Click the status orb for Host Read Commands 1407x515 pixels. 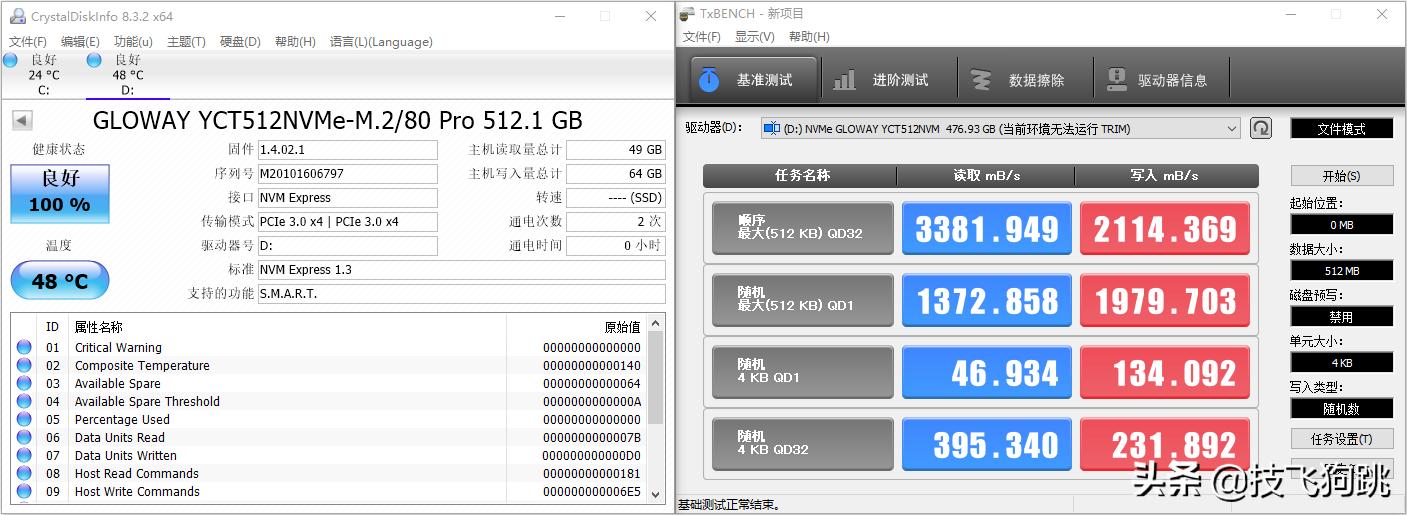24,474
